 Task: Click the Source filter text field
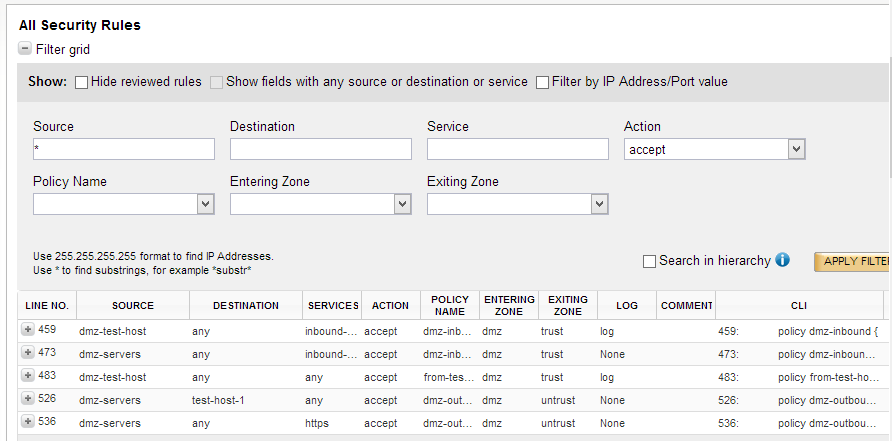coord(124,149)
